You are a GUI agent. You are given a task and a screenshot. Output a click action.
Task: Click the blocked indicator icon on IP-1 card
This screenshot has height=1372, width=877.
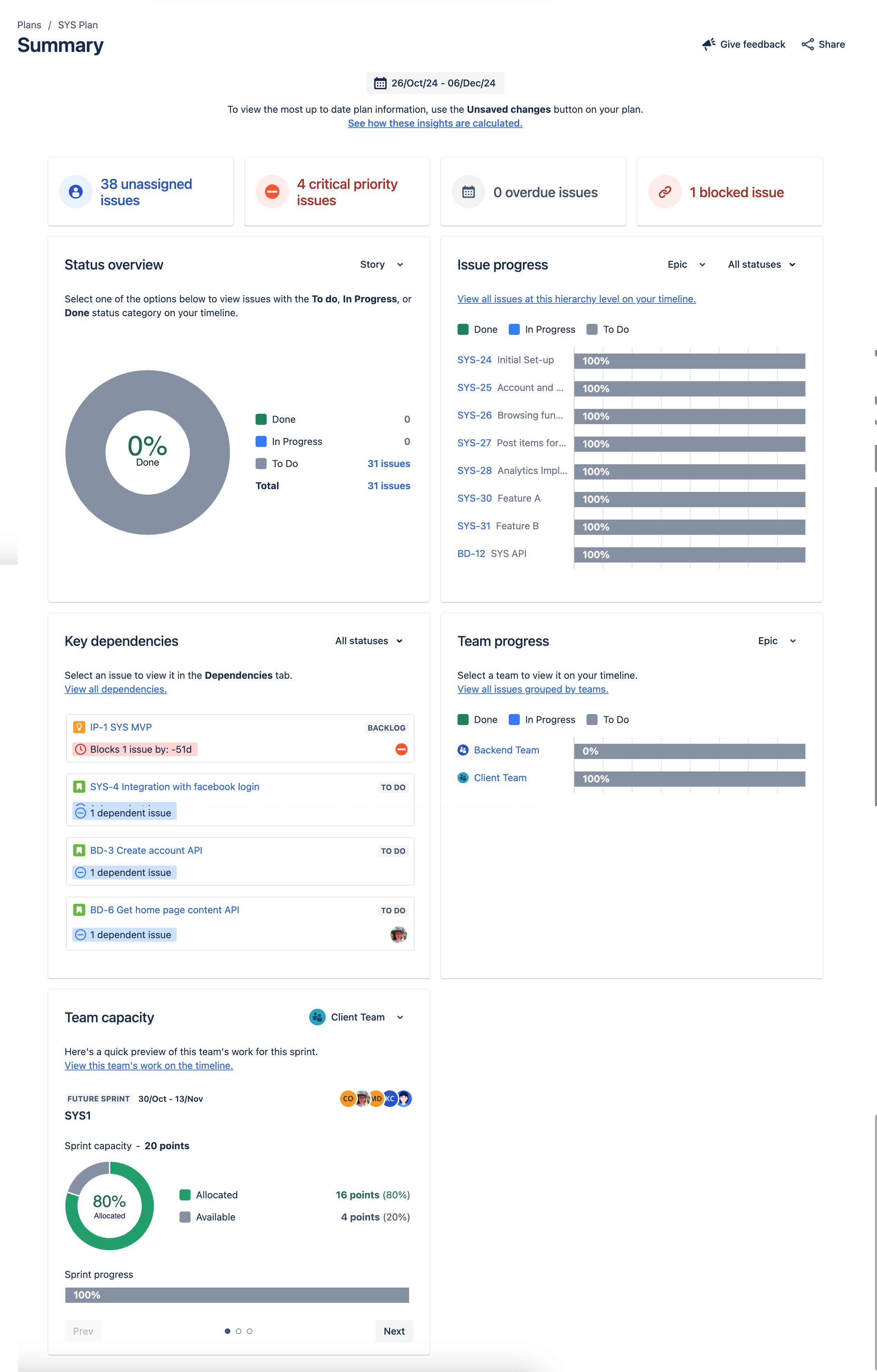coord(401,749)
